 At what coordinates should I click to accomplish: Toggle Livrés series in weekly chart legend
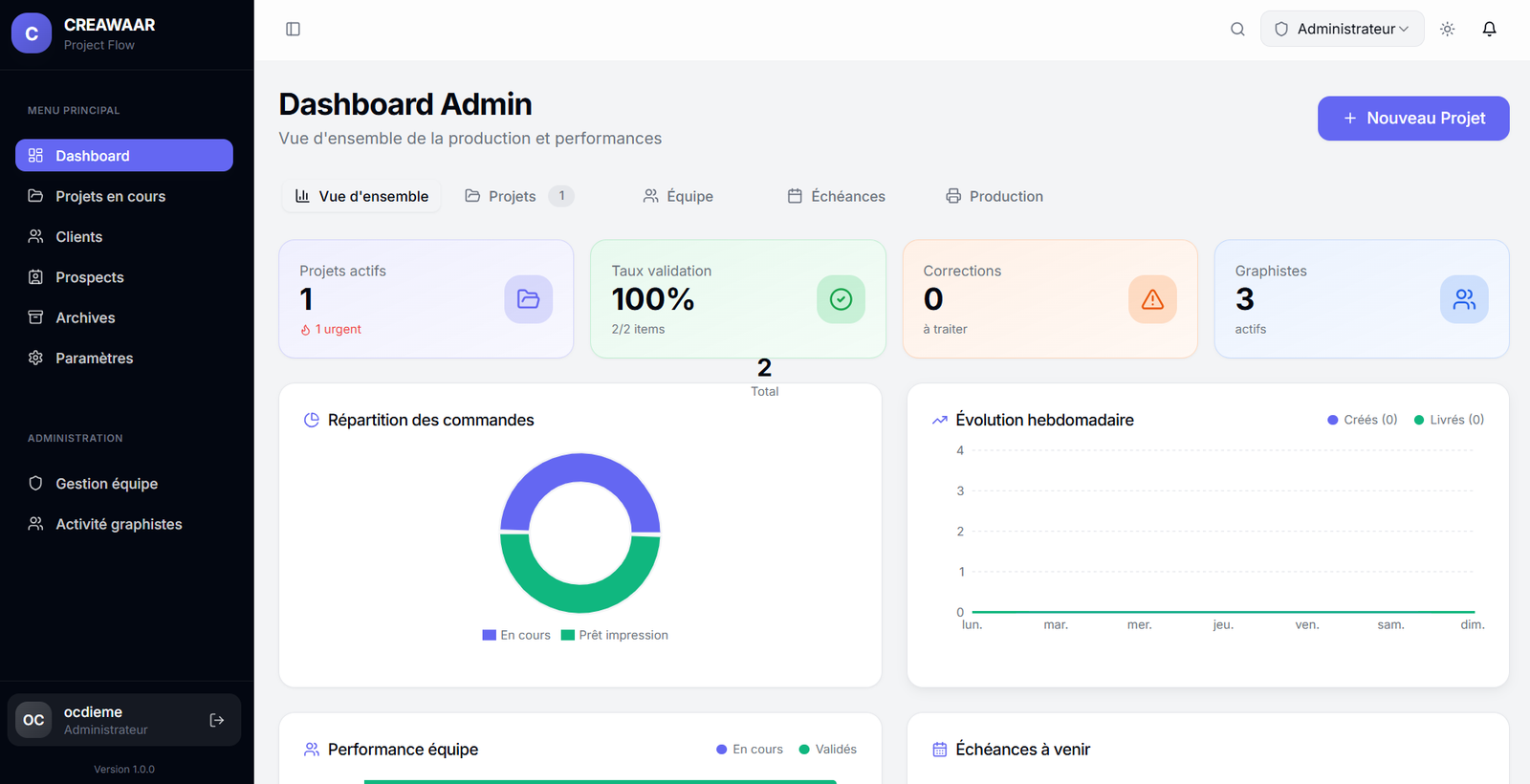(1449, 420)
